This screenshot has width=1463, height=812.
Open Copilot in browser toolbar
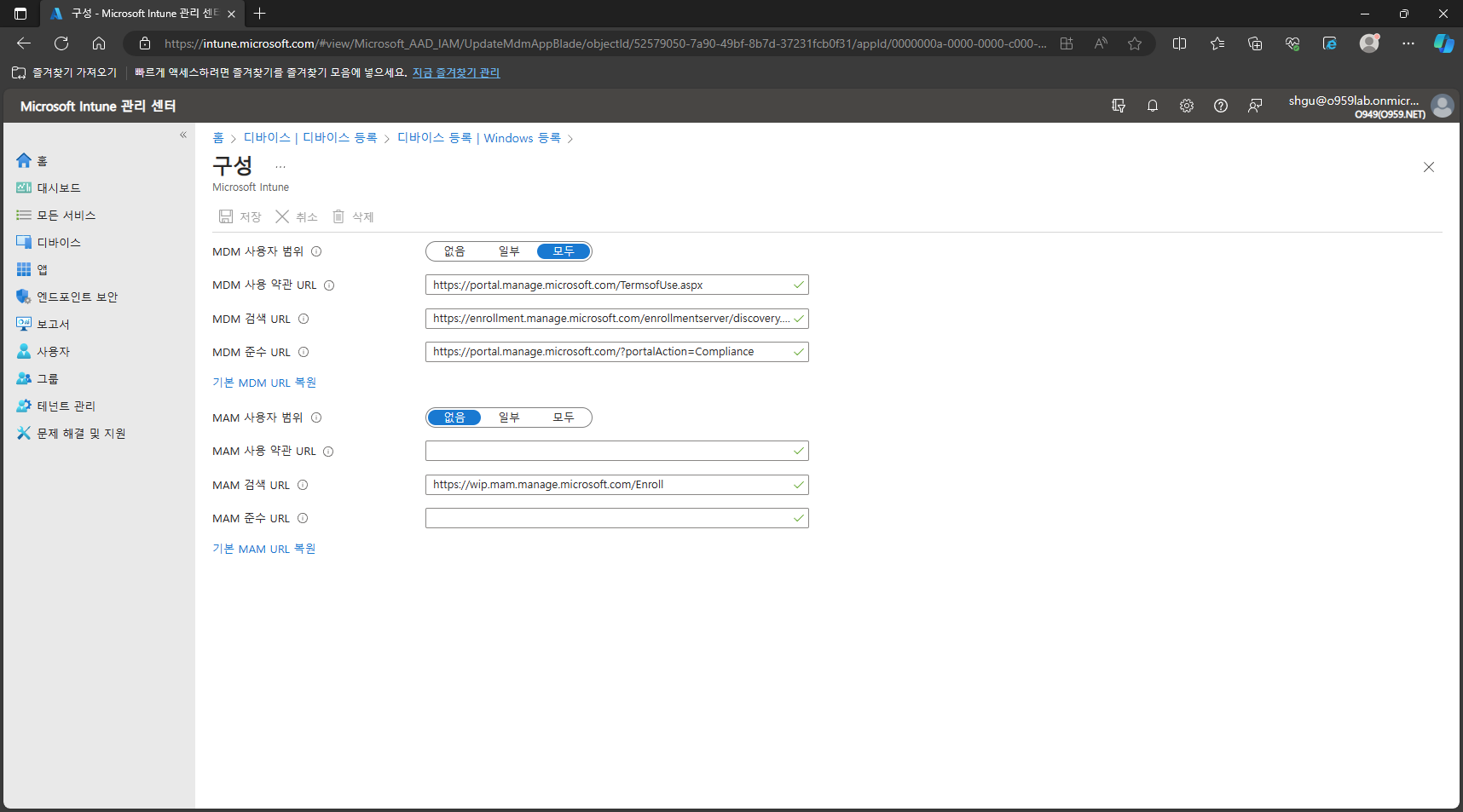click(1443, 43)
